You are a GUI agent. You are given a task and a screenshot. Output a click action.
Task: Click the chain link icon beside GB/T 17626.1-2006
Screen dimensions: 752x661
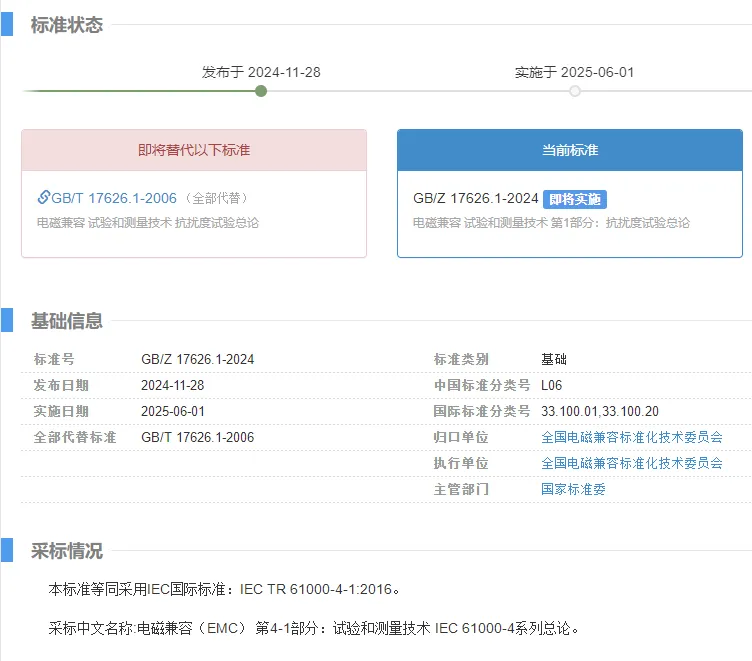44,198
